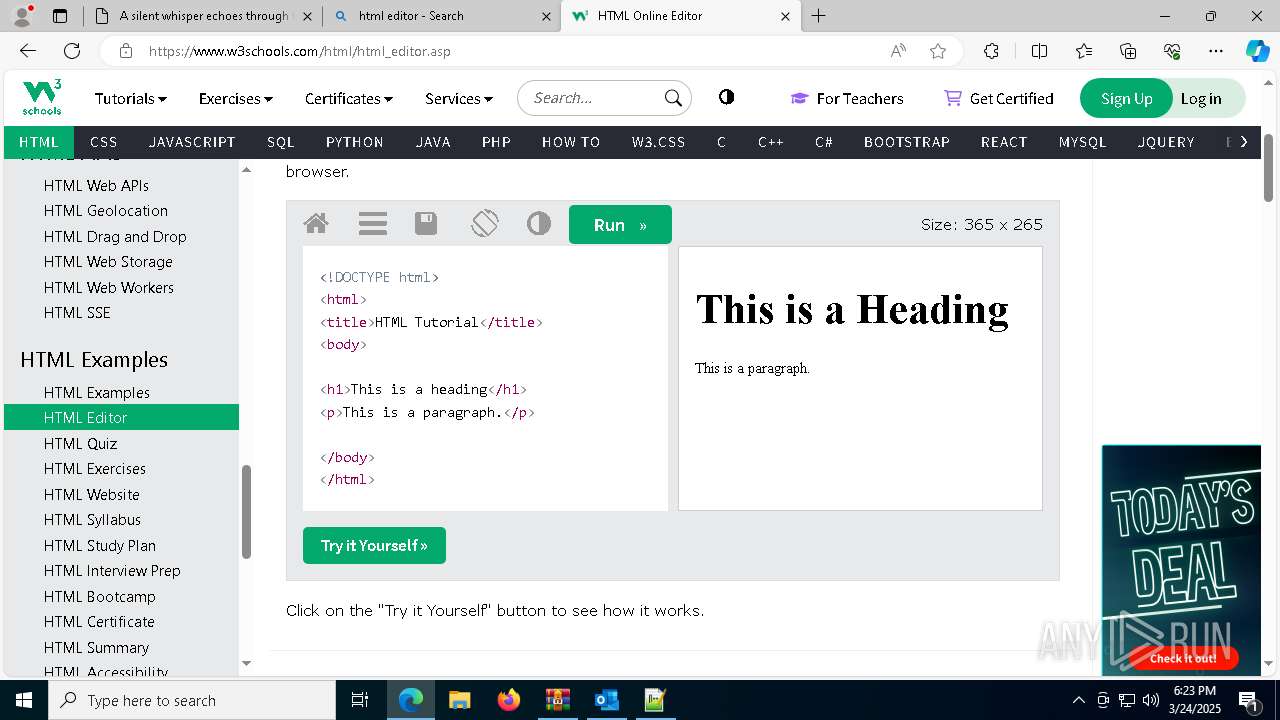Viewport: 1280px width, 720px height.
Task: Click the W3Schools logo
Action: pos(42,98)
